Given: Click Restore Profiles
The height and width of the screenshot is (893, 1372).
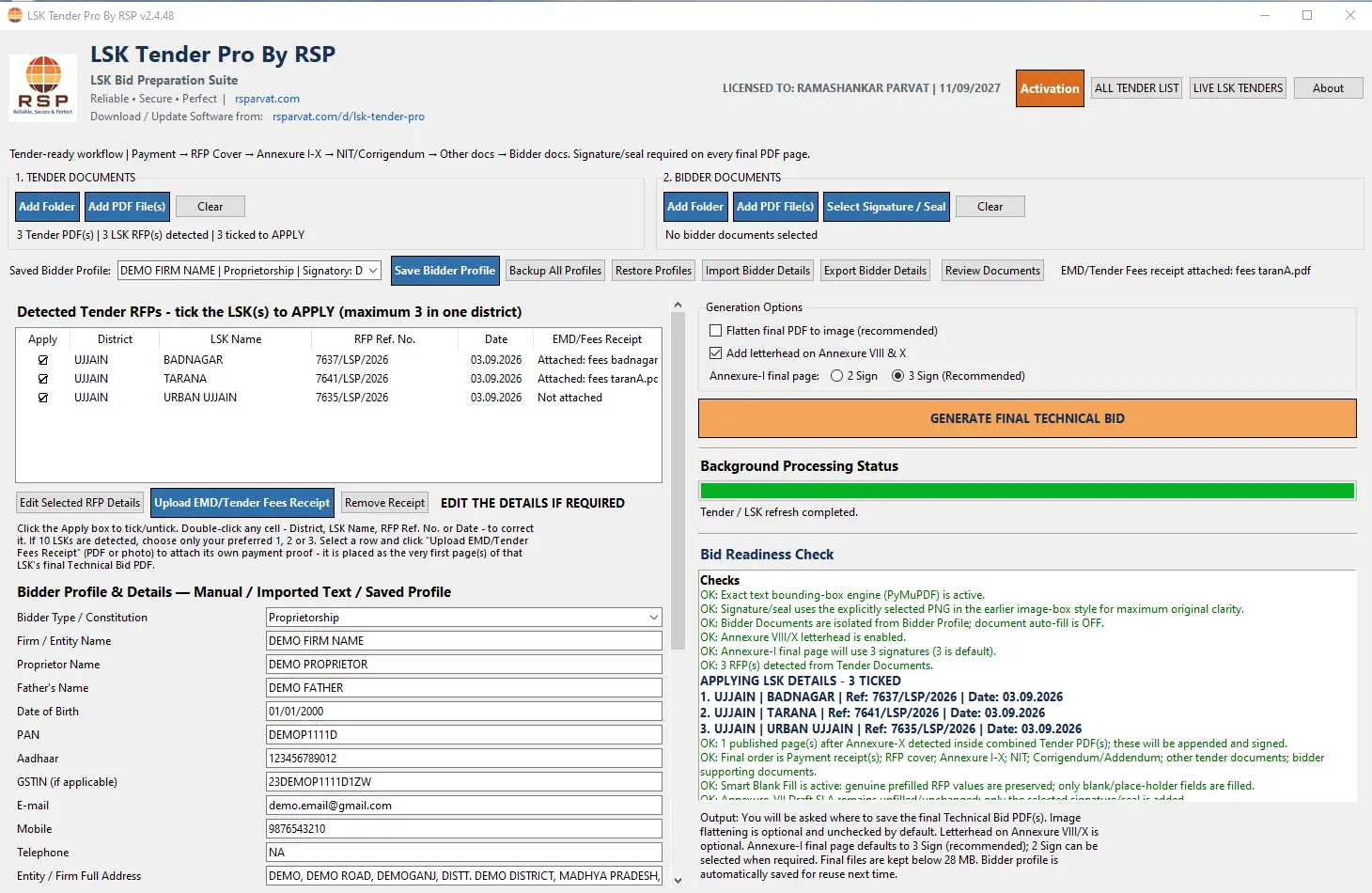Looking at the screenshot, I should tap(653, 271).
